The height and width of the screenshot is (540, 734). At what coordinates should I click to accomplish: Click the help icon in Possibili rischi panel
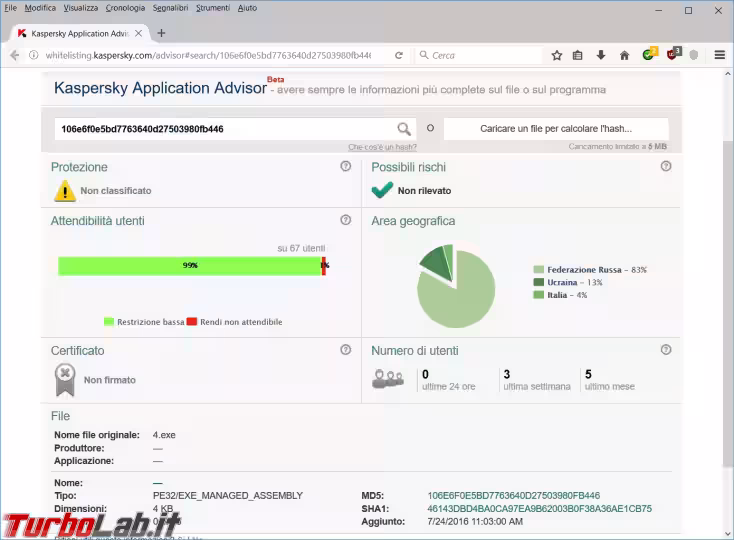666,166
